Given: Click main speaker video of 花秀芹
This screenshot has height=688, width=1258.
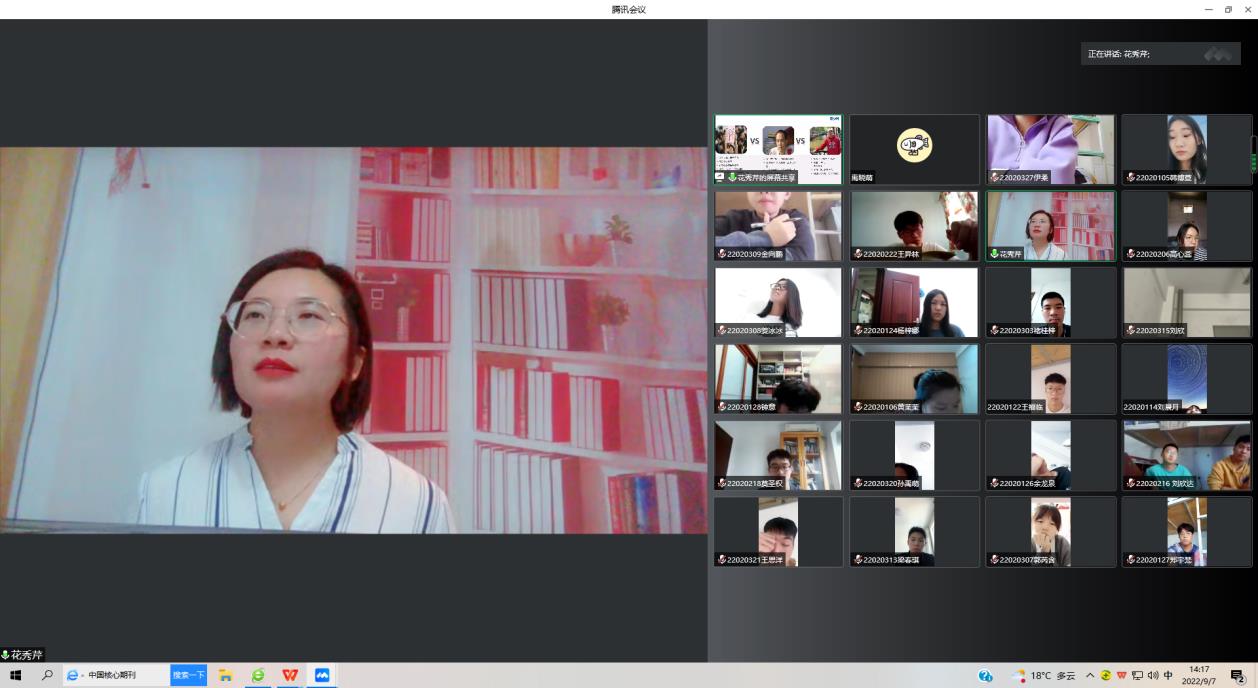Looking at the screenshot, I should (353, 340).
